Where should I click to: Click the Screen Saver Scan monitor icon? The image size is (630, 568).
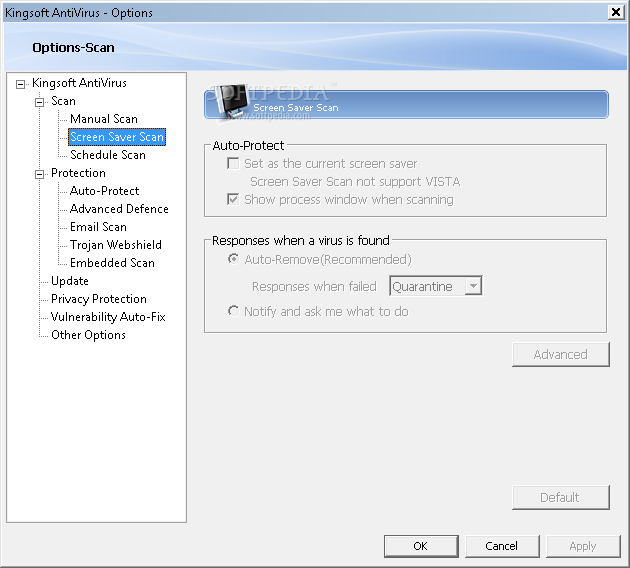[234, 100]
